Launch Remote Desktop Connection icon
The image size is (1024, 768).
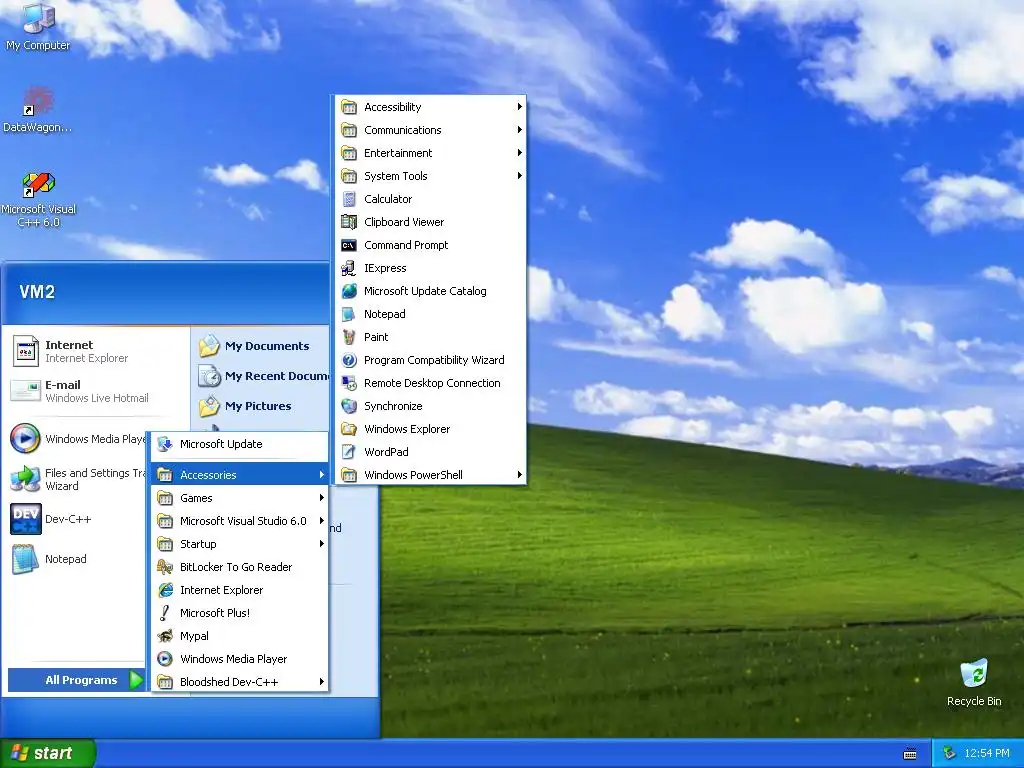coord(349,383)
